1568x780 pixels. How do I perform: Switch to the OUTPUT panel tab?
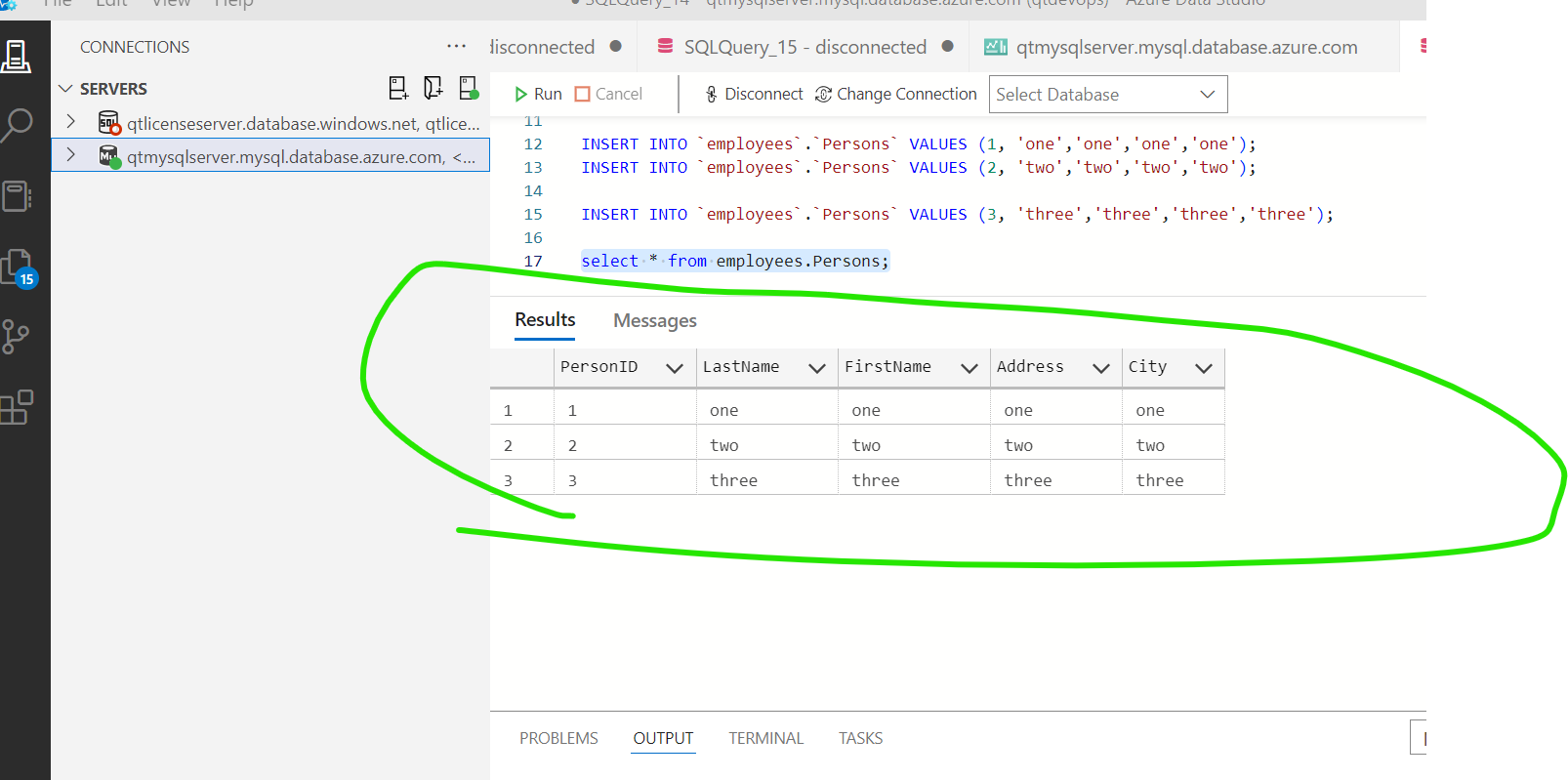click(x=663, y=738)
